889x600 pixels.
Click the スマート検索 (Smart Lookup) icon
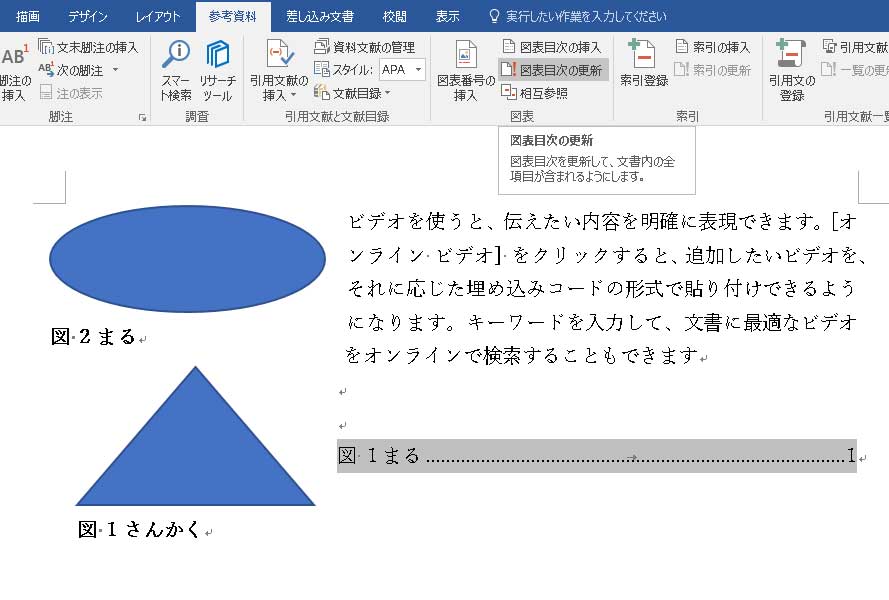(x=176, y=70)
